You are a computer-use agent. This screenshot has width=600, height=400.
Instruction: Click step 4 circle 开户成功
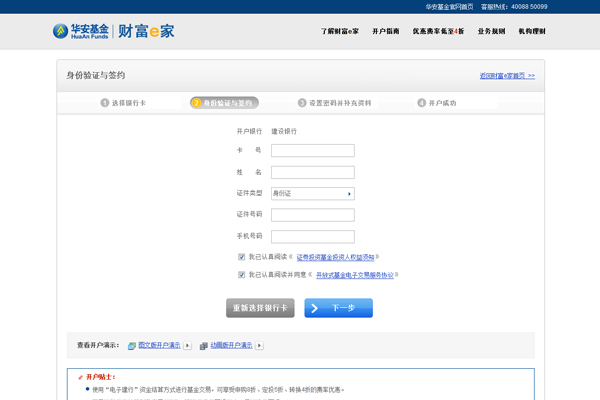pyautogui.click(x=422, y=103)
